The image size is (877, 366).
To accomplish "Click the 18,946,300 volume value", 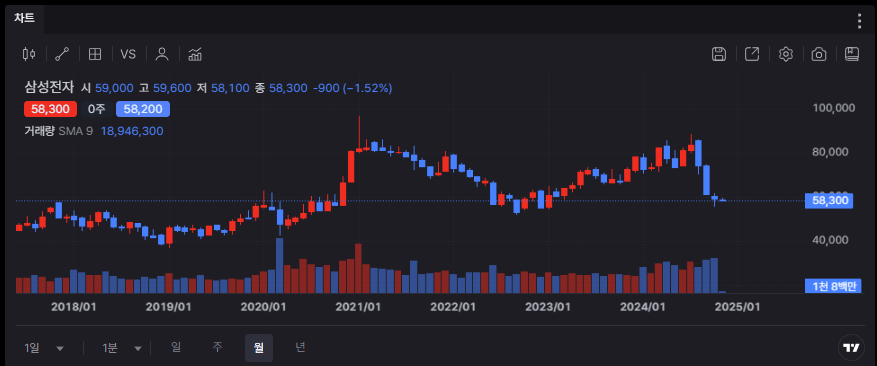I will pos(132,132).
